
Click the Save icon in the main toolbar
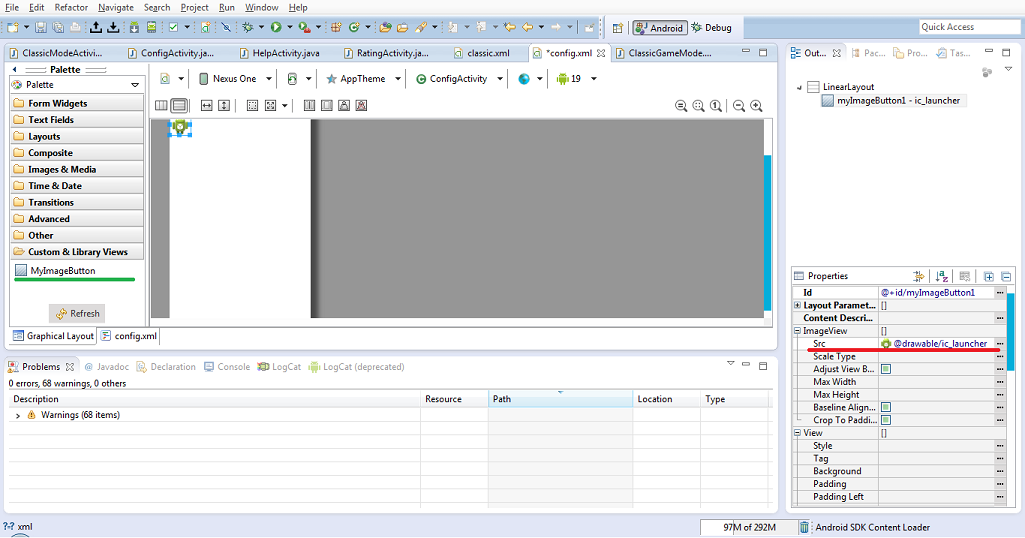[x=41, y=27]
